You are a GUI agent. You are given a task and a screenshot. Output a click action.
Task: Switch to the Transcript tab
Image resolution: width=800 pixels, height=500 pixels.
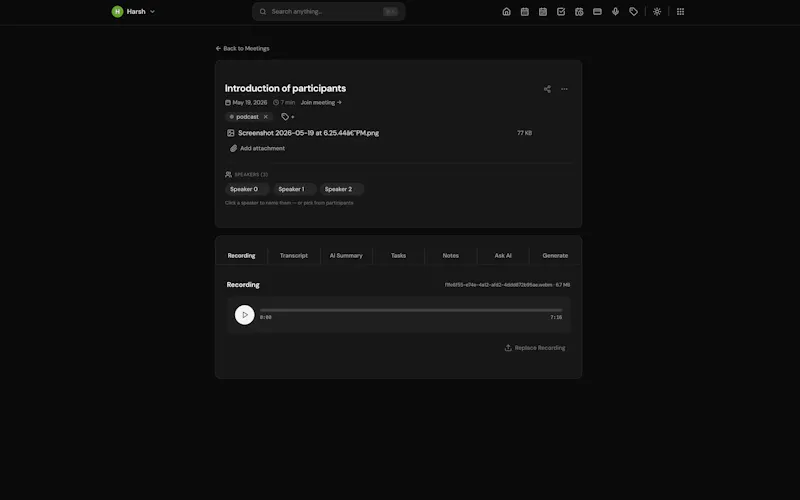coord(294,256)
